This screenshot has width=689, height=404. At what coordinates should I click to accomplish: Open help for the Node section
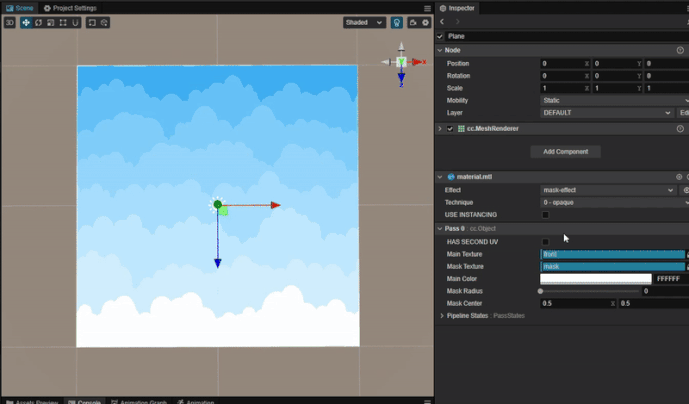pyautogui.click(x=680, y=50)
